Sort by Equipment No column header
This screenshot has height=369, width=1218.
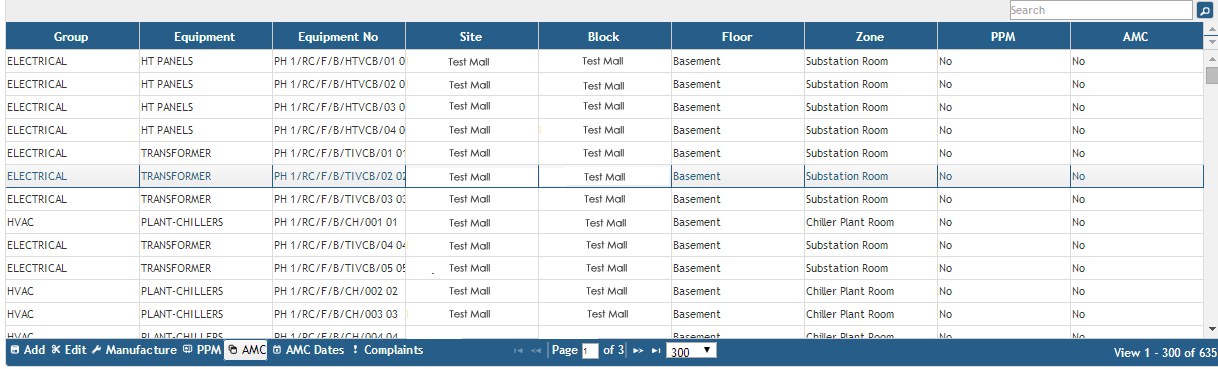(338, 37)
